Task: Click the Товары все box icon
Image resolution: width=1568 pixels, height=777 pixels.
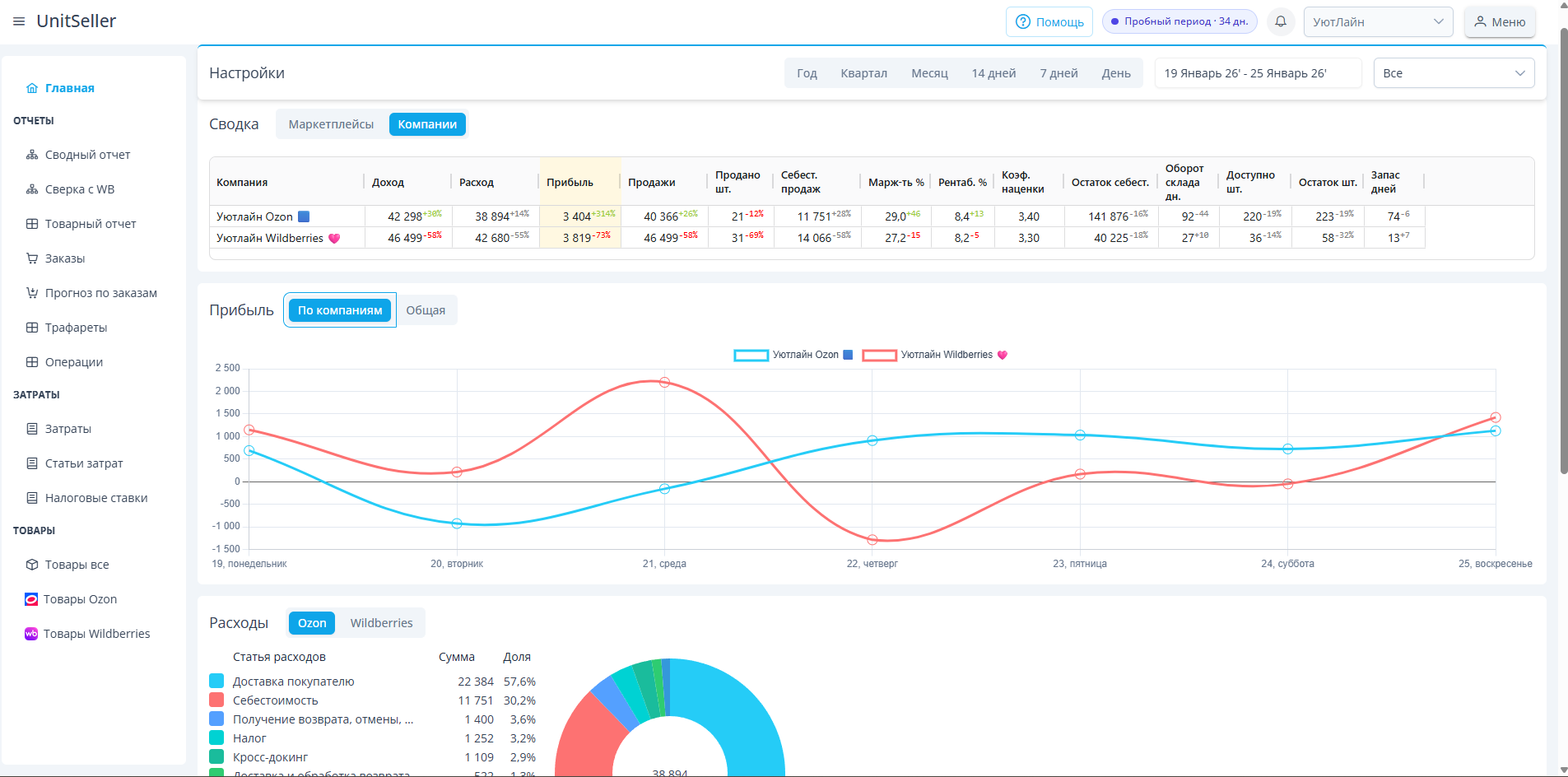Action: [x=32, y=565]
